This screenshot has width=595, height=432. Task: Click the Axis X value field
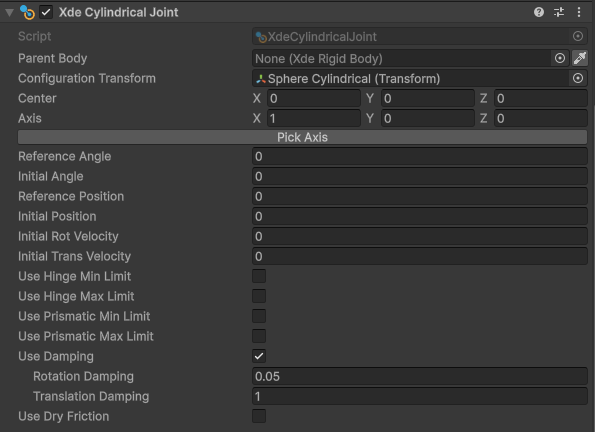click(x=314, y=118)
